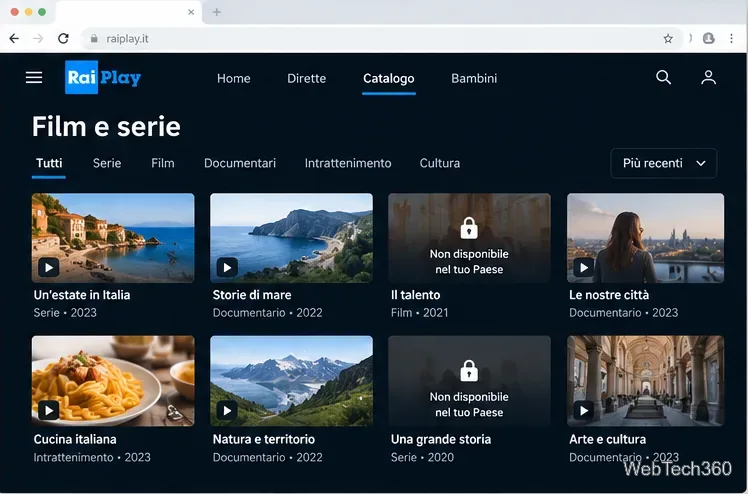
Task: Play Un'estate in Italia via play icon
Action: point(49,268)
